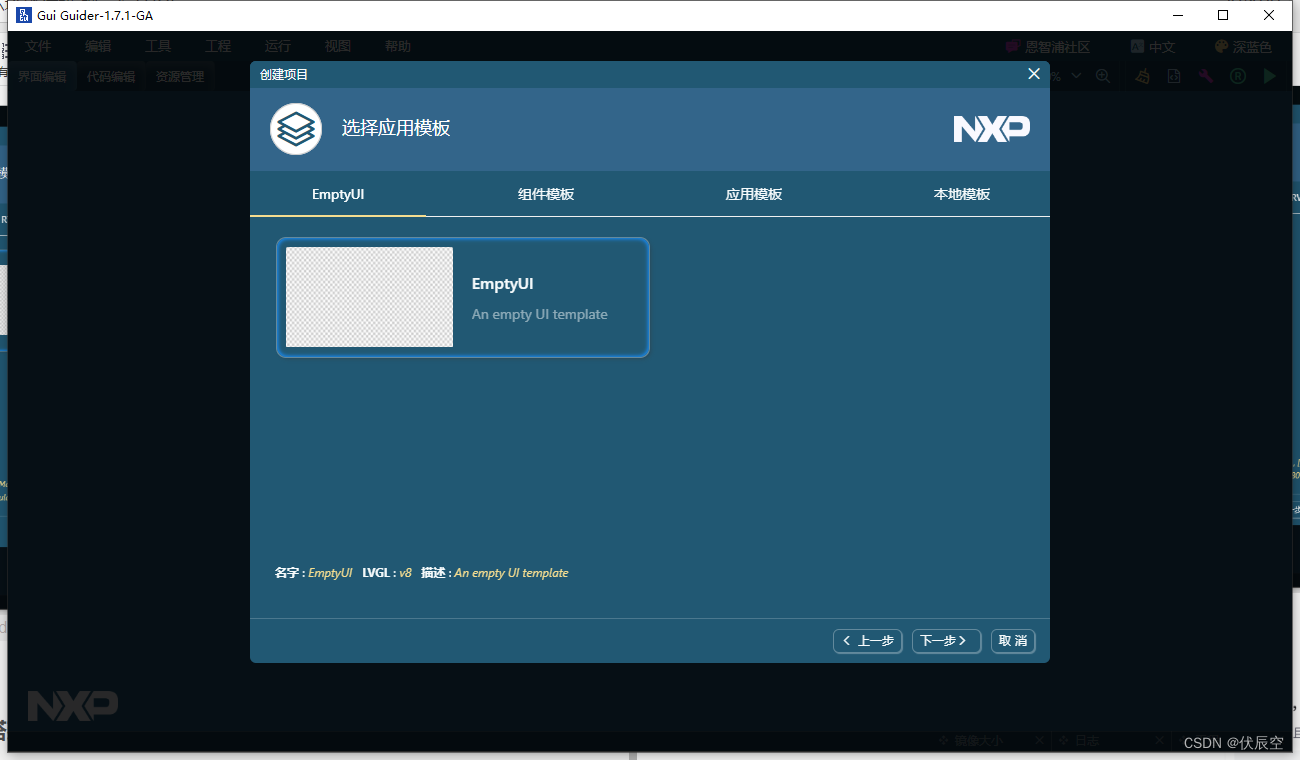The image size is (1300, 760).
Task: Open the 文件 menu in main window
Action: point(38,47)
